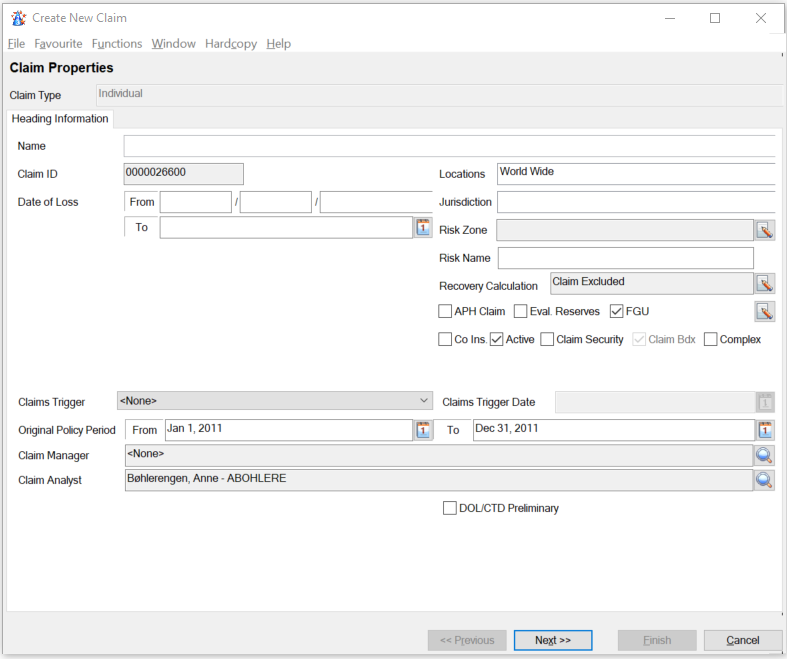
Task: Open calendar picker for Date of Loss To
Action: [423, 228]
